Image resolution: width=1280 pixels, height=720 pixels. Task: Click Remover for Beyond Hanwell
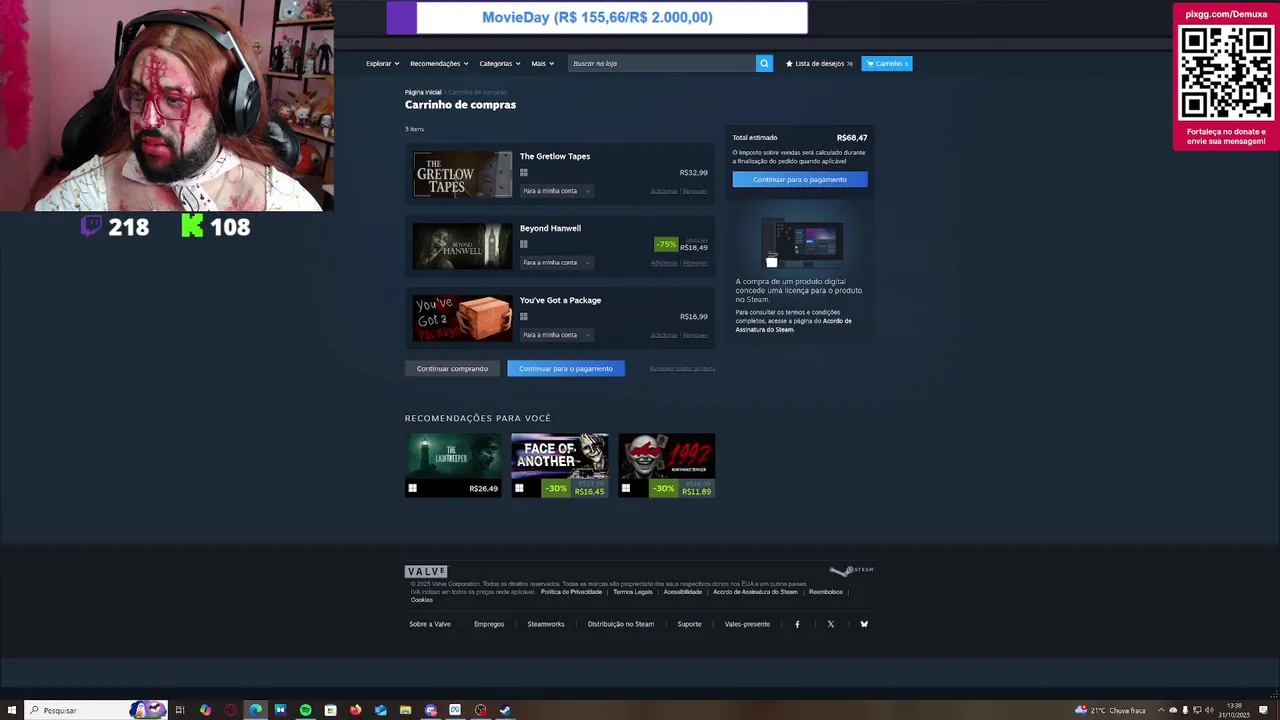tap(695, 263)
